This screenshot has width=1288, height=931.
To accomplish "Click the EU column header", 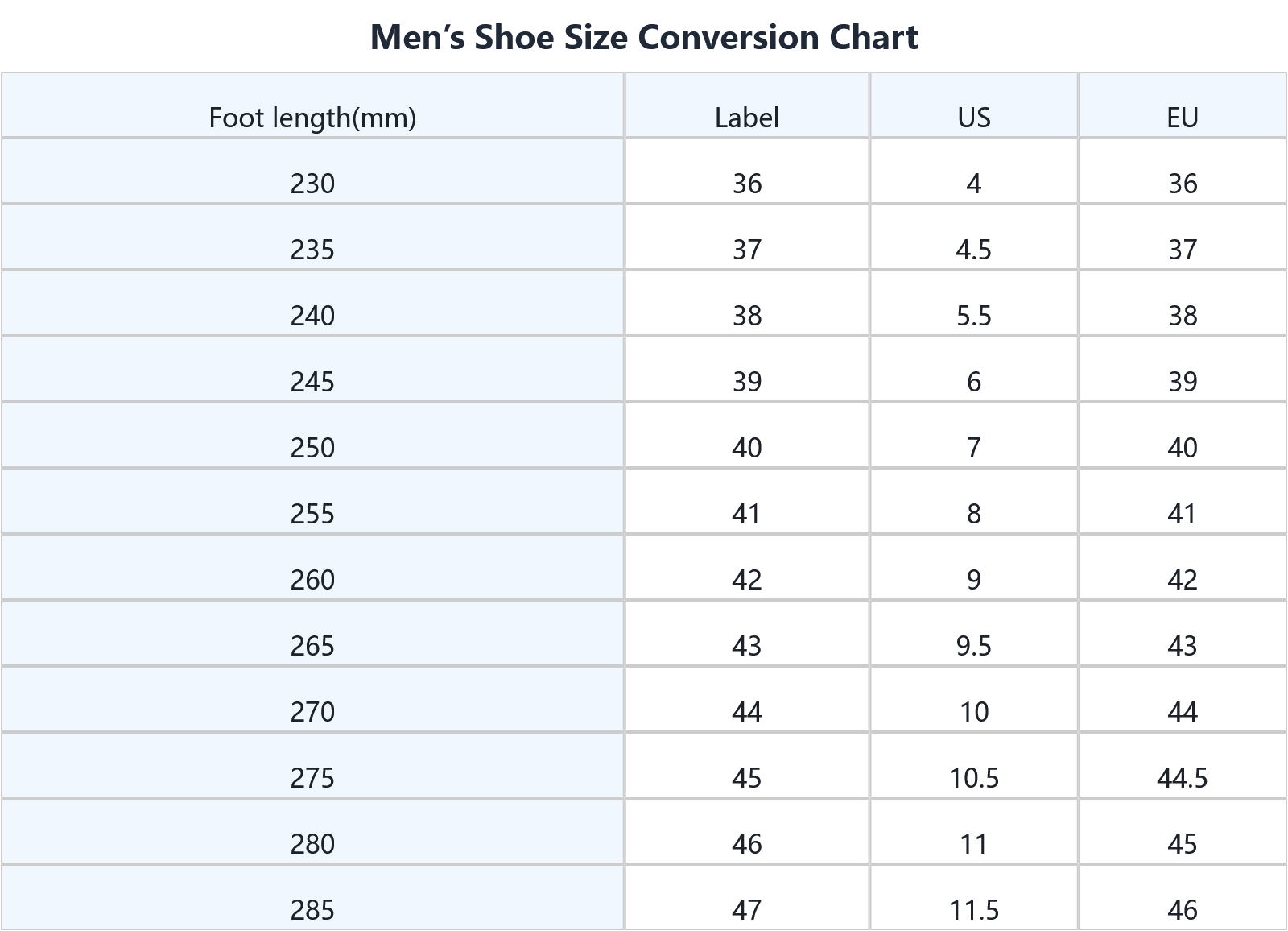I will point(1182,118).
